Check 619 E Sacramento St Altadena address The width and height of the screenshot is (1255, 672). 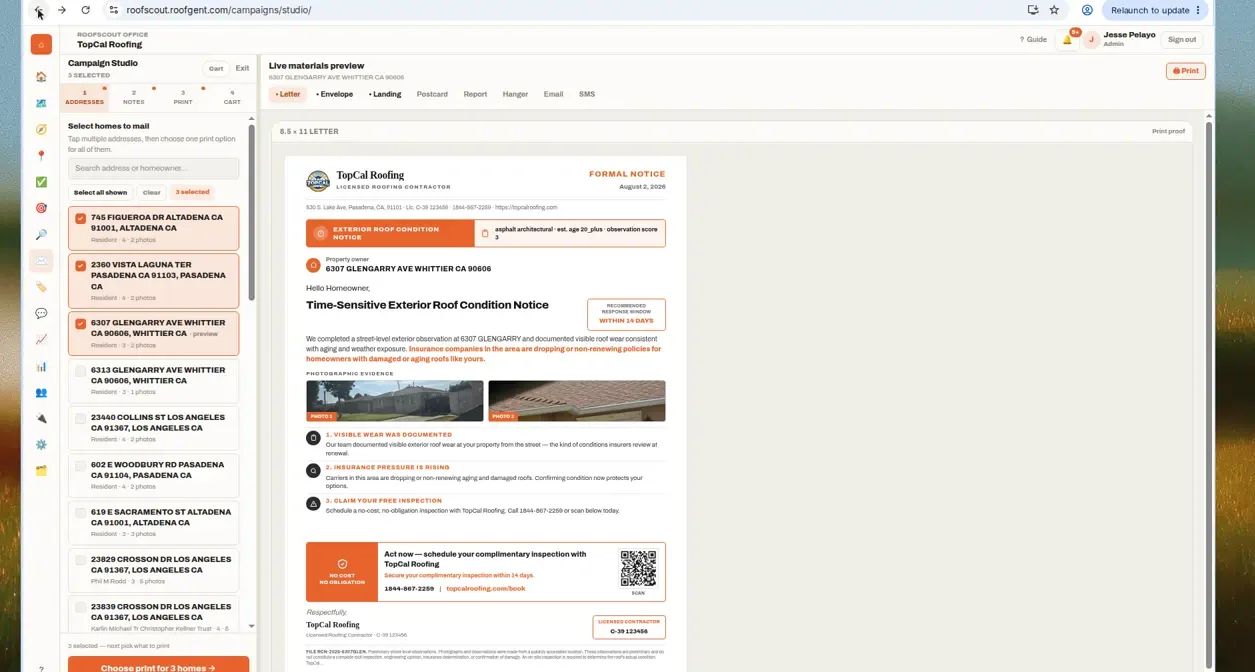pyautogui.click(x=81, y=512)
